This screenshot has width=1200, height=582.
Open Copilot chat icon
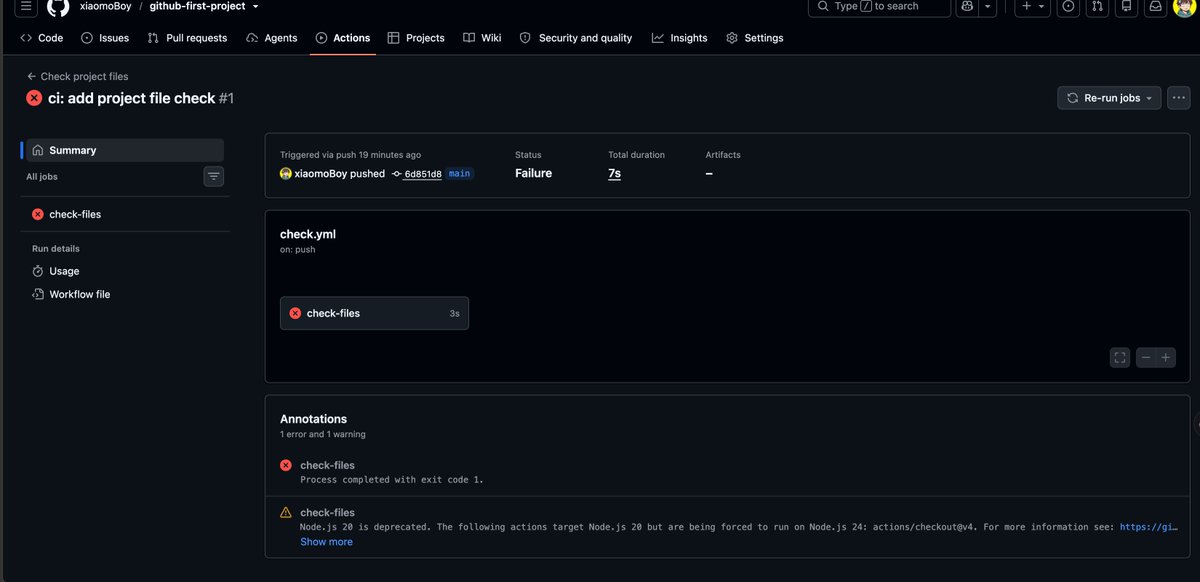click(x=967, y=7)
